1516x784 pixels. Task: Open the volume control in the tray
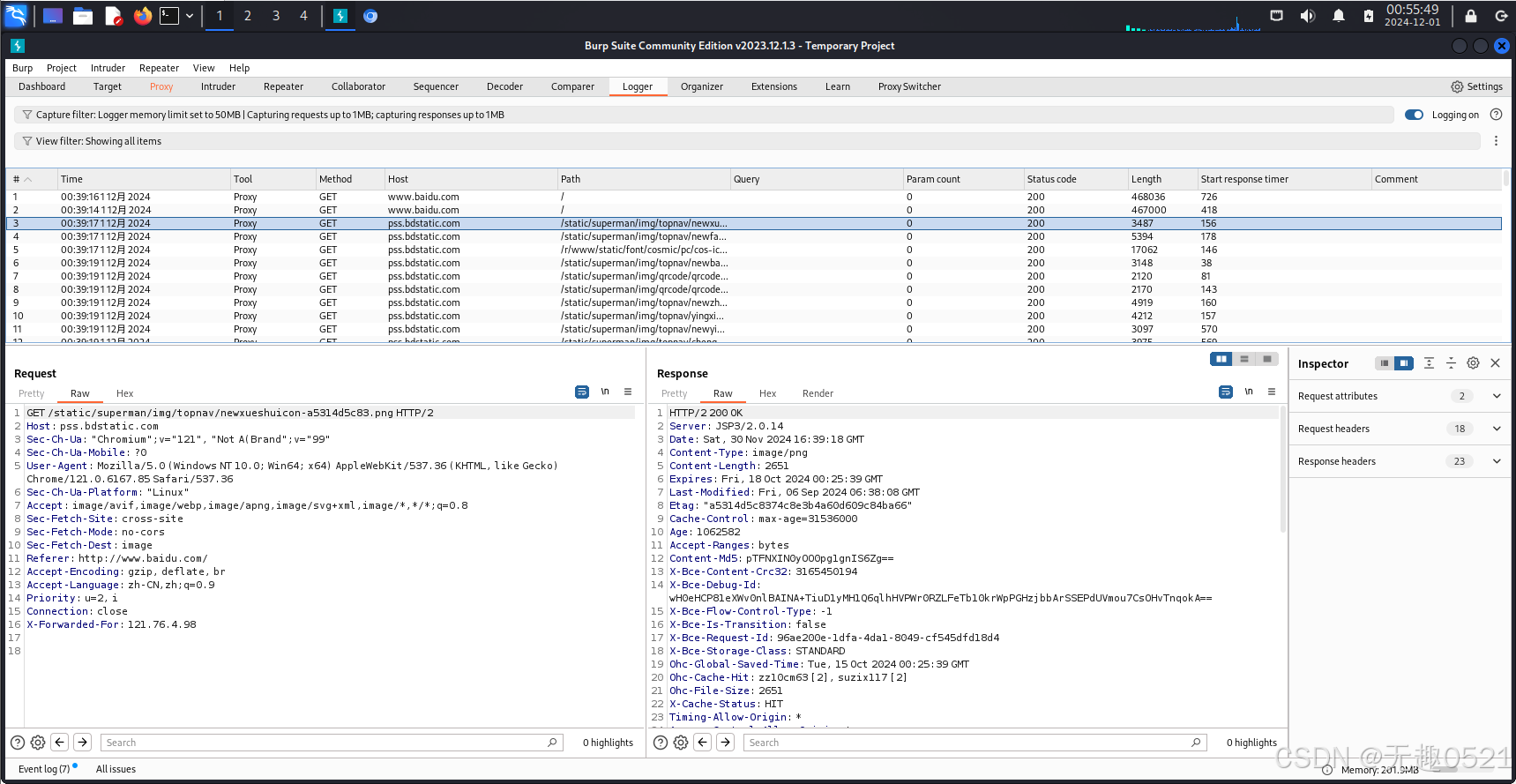[x=1308, y=16]
